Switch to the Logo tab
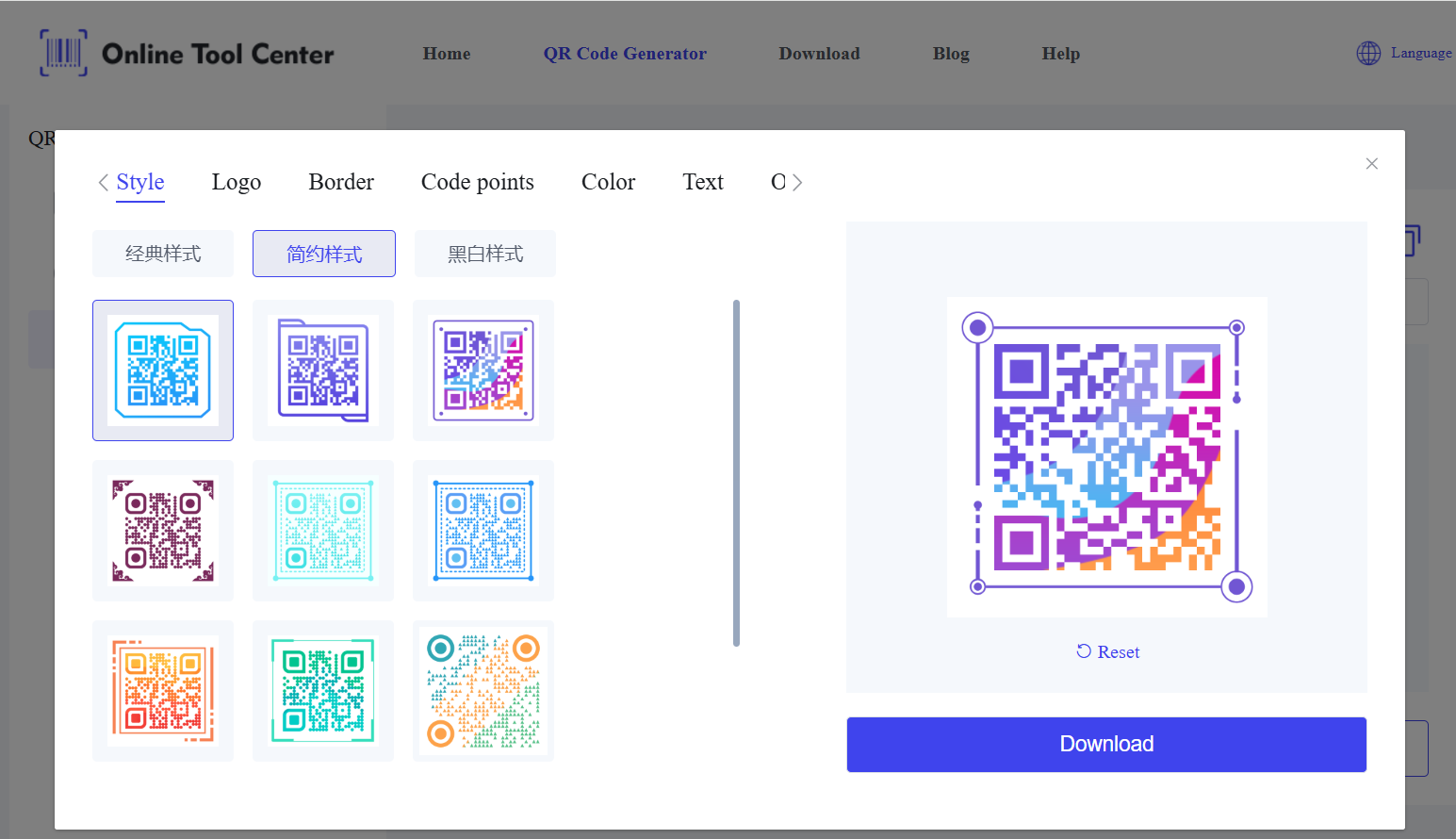Screen dimensions: 1456x839 [237, 182]
